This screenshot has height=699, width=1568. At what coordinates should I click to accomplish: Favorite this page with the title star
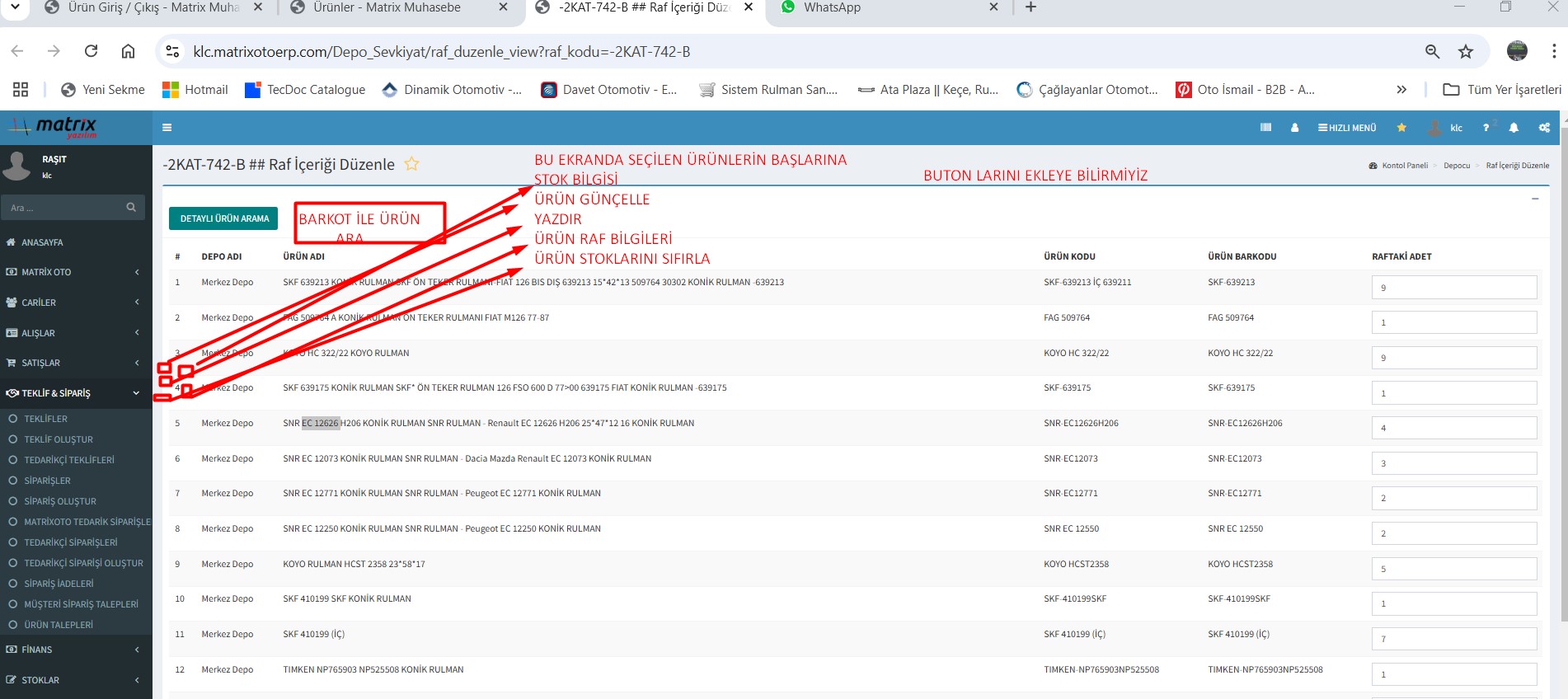pos(411,164)
